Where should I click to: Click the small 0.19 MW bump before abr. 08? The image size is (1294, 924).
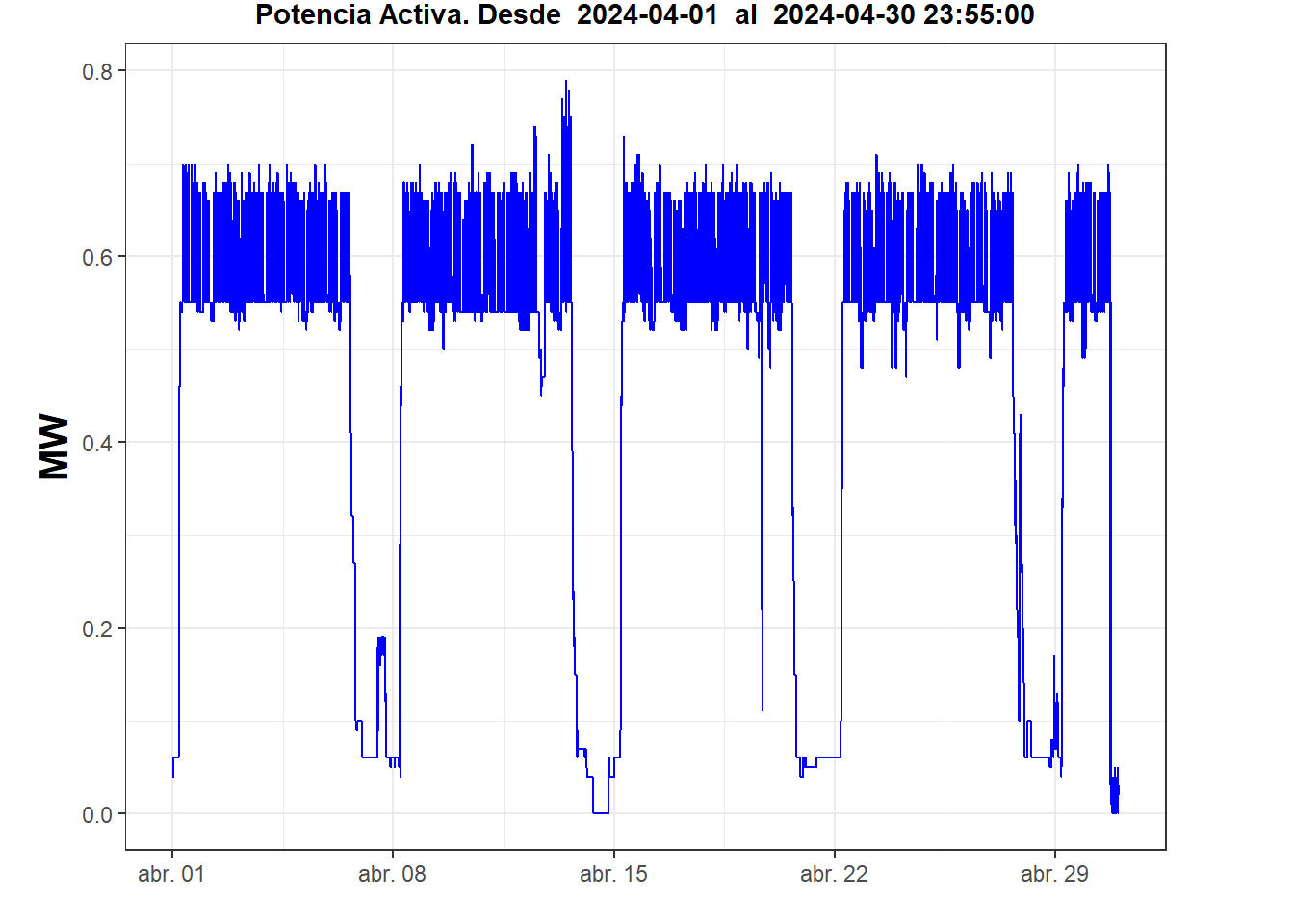(x=381, y=640)
